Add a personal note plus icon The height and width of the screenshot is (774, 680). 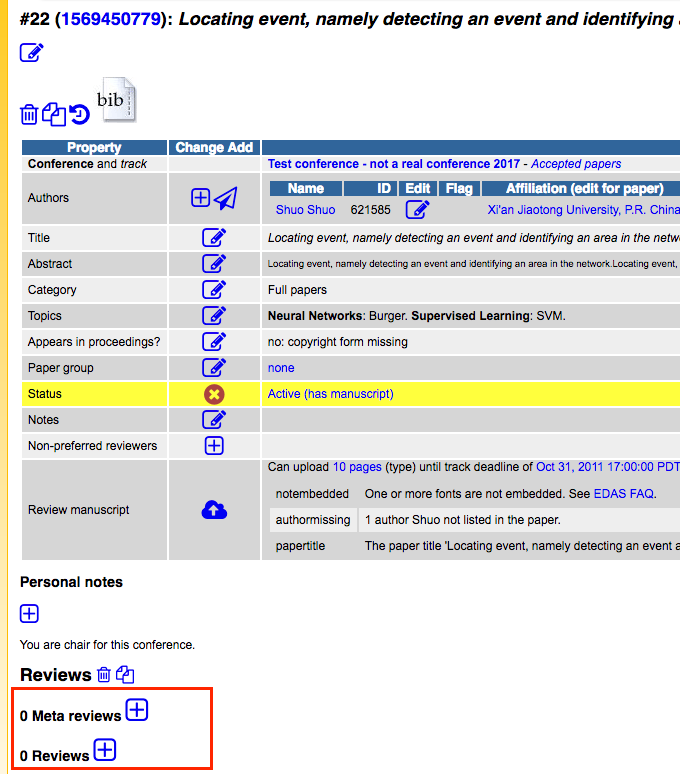pyautogui.click(x=29, y=614)
